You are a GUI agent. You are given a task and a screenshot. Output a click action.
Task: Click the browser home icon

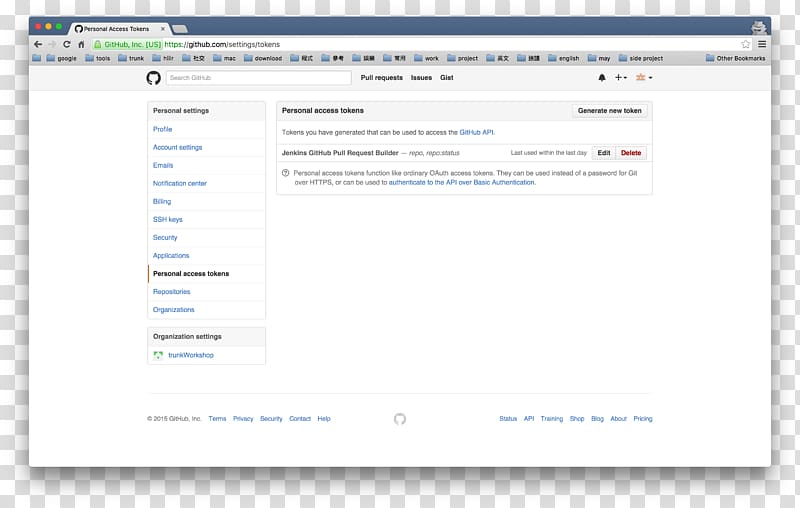[81, 44]
